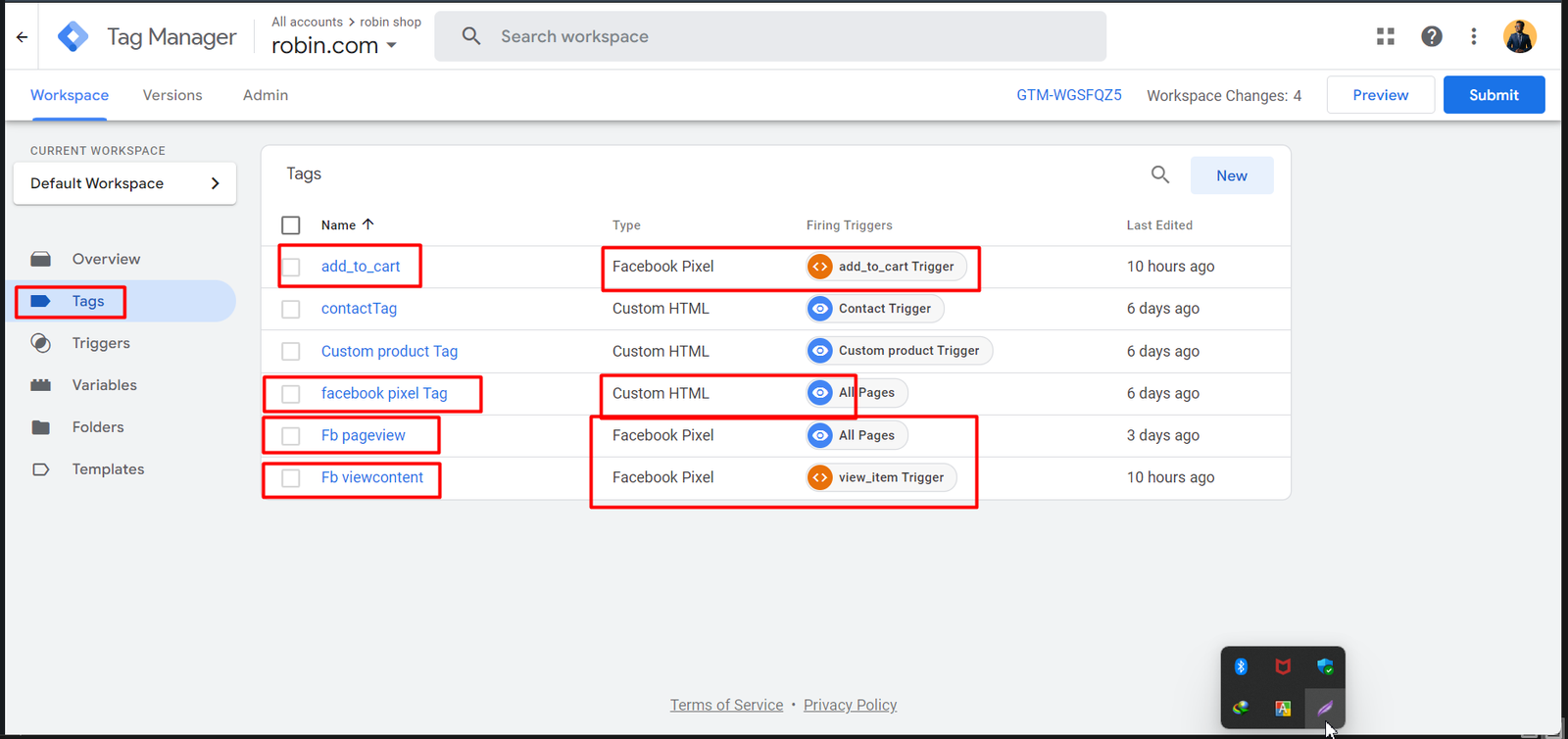Tick the add_to_cart tag checkbox
Screen dimensions: 1568x739
(x=291, y=268)
